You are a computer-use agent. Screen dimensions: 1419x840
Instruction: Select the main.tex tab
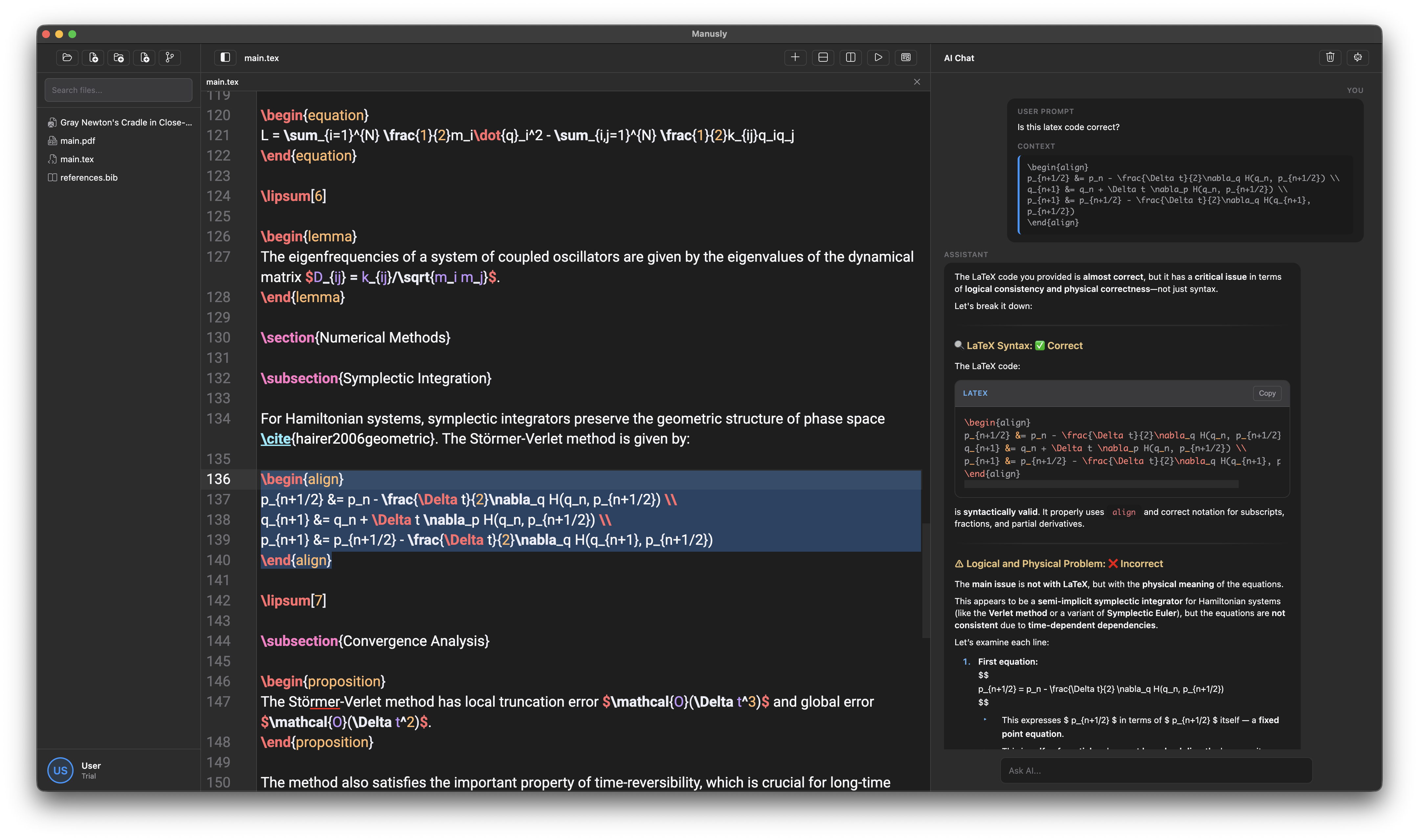coord(222,82)
